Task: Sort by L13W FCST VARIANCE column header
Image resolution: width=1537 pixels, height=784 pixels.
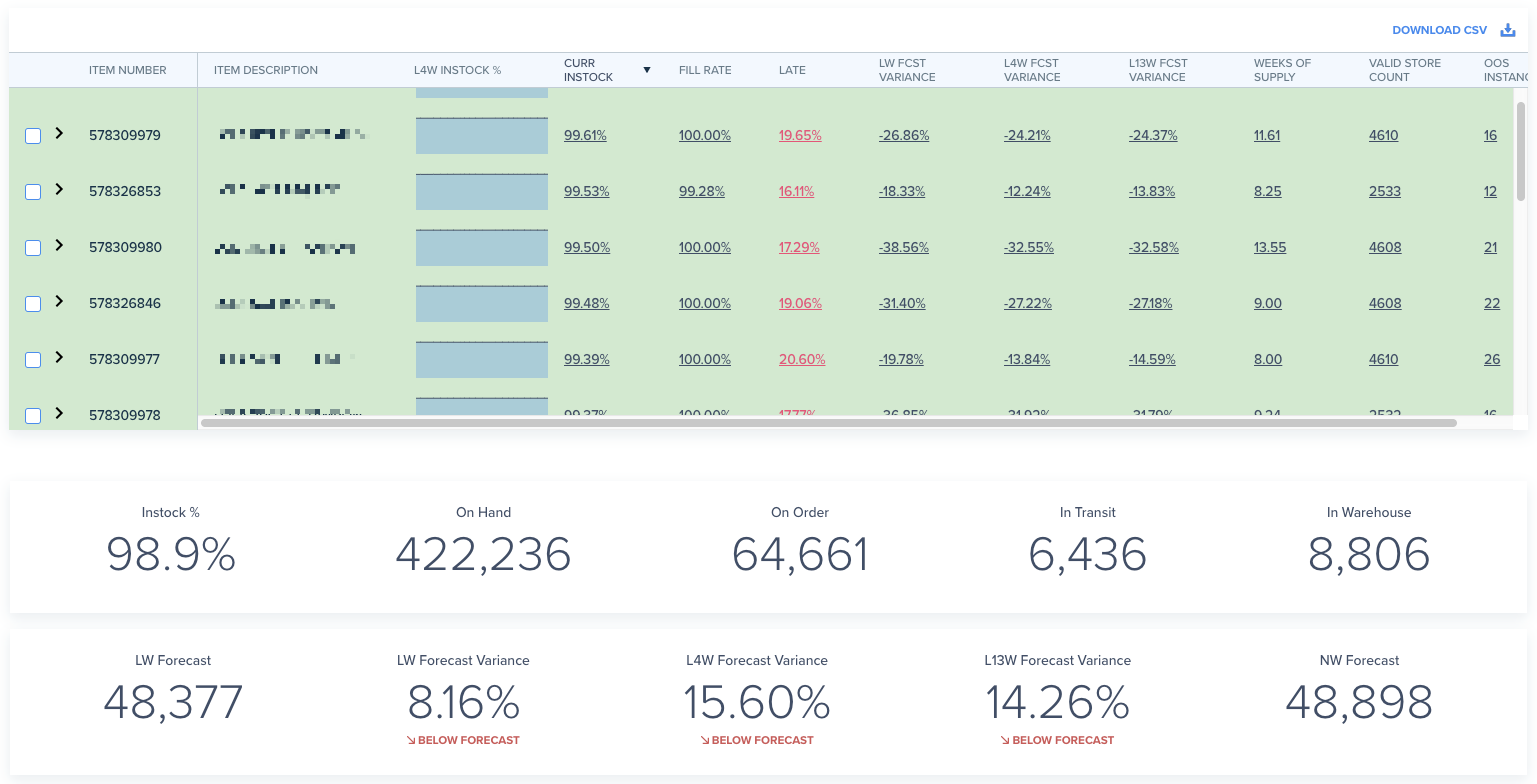Action: pos(1158,70)
